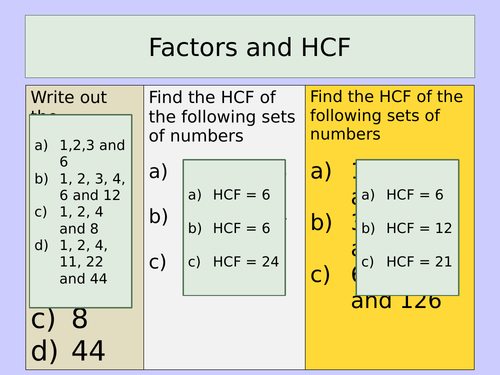This screenshot has width=500, height=375.
Task: Click the 'c) 8' question item
Action: [x=59, y=318]
